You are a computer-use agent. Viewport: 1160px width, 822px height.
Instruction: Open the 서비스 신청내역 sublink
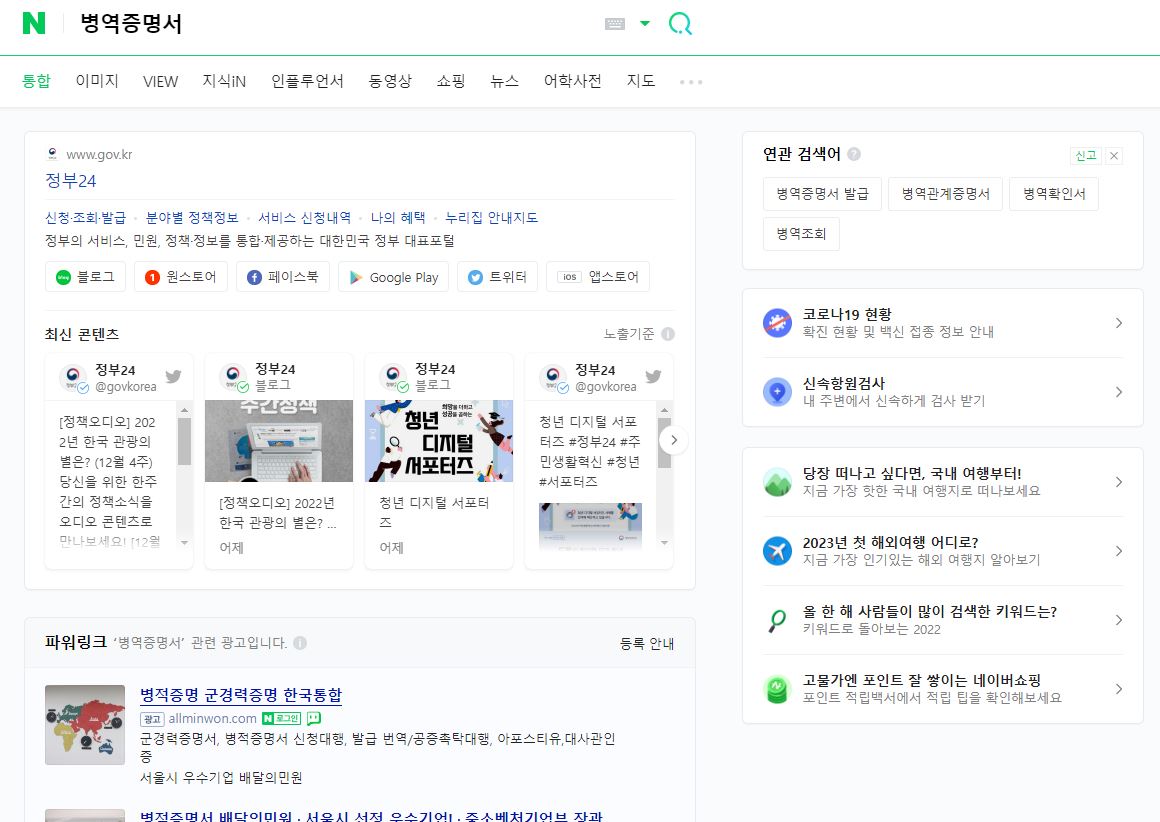coord(304,218)
